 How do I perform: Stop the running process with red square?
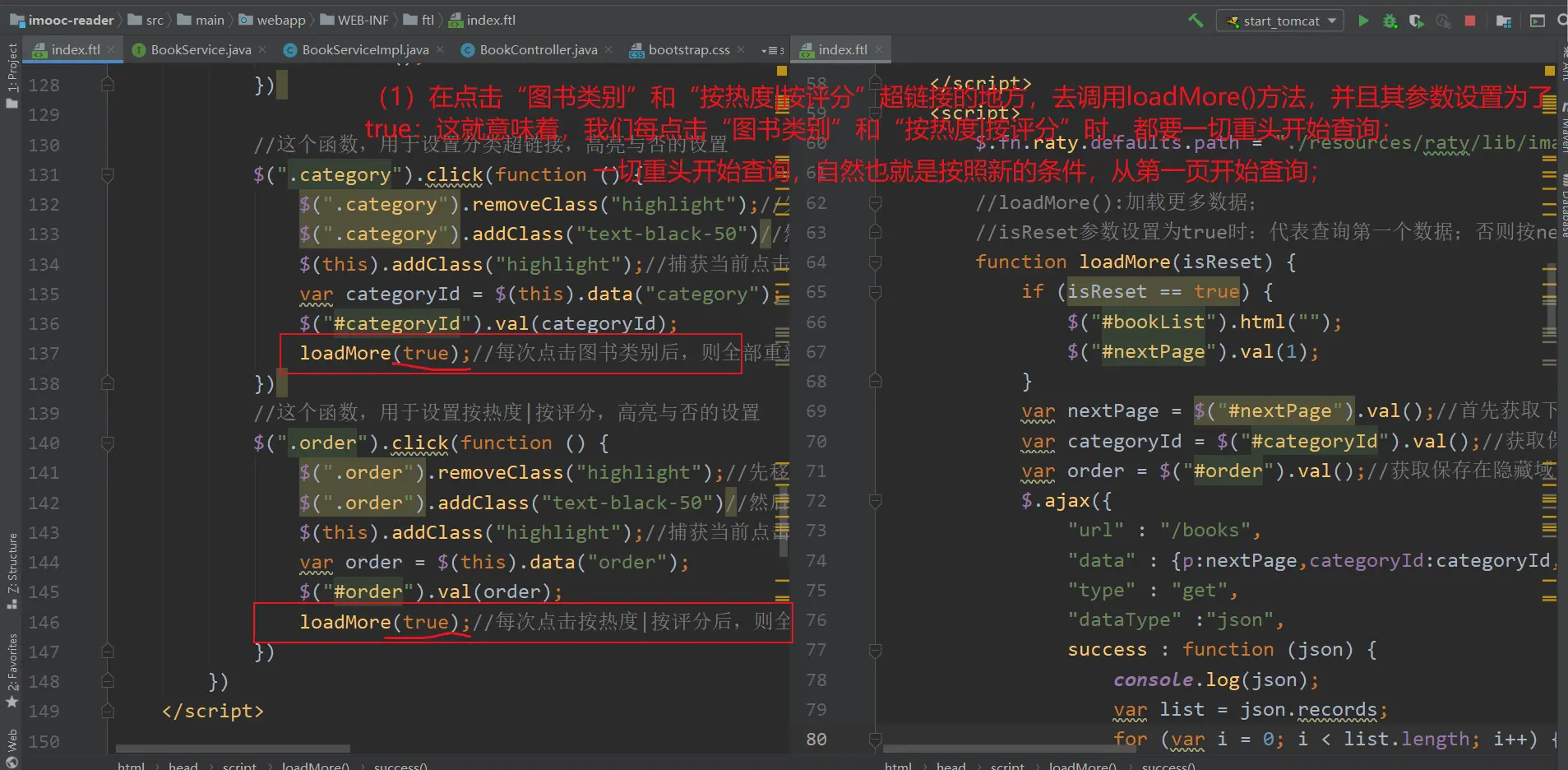click(x=1470, y=21)
